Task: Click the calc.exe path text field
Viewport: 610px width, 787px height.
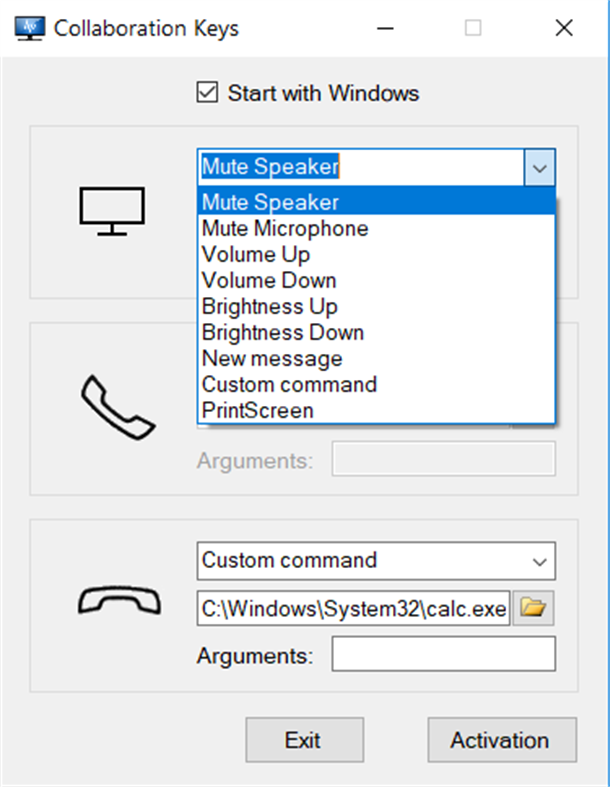Action: (x=354, y=608)
